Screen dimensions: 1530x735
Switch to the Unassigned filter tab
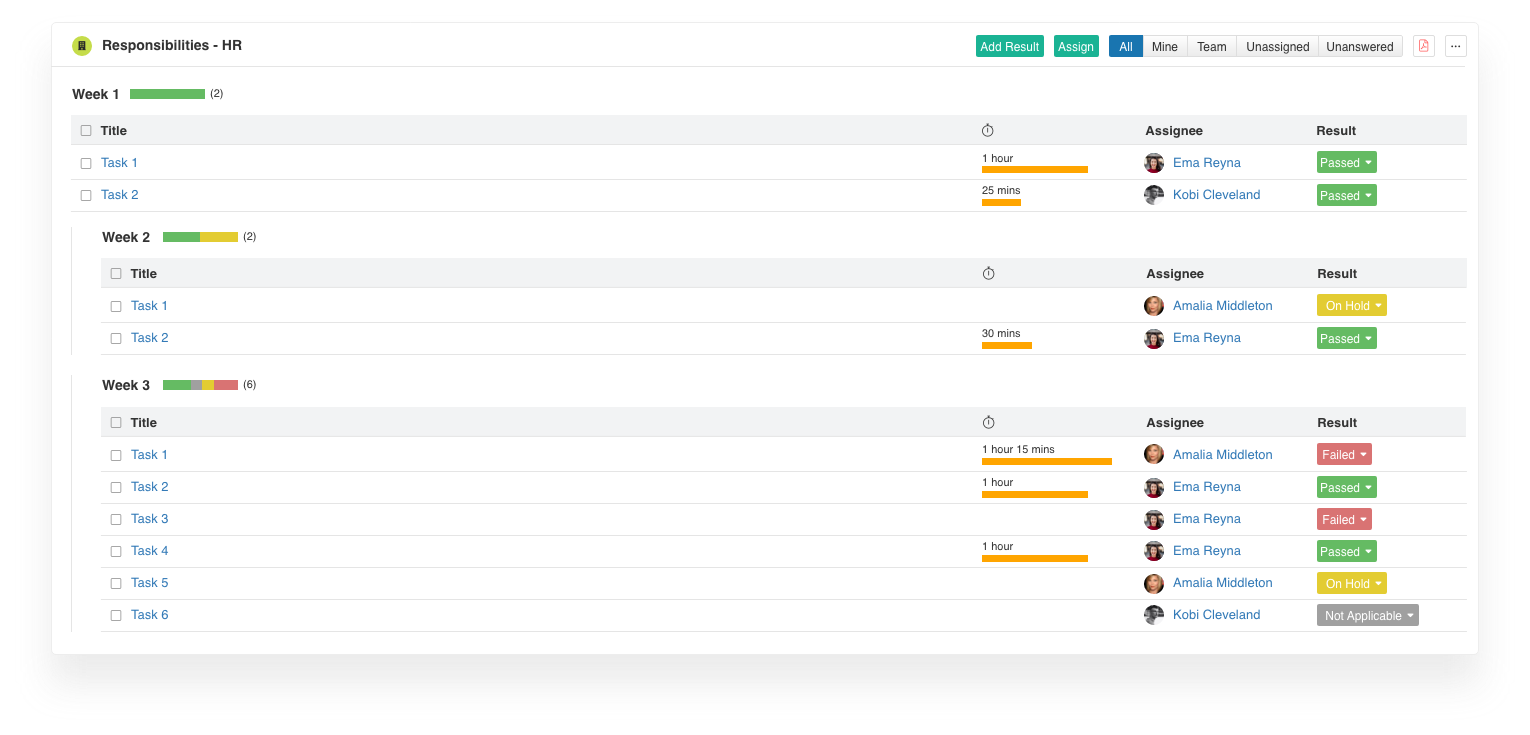click(x=1277, y=46)
